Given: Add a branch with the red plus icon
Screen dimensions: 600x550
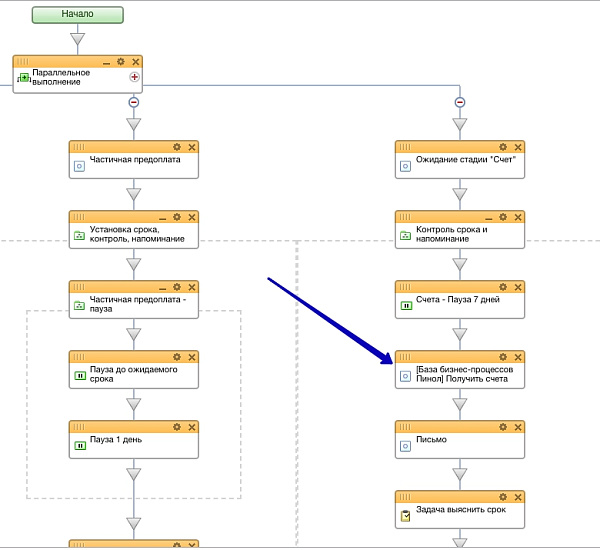Looking at the screenshot, I should 134,77.
